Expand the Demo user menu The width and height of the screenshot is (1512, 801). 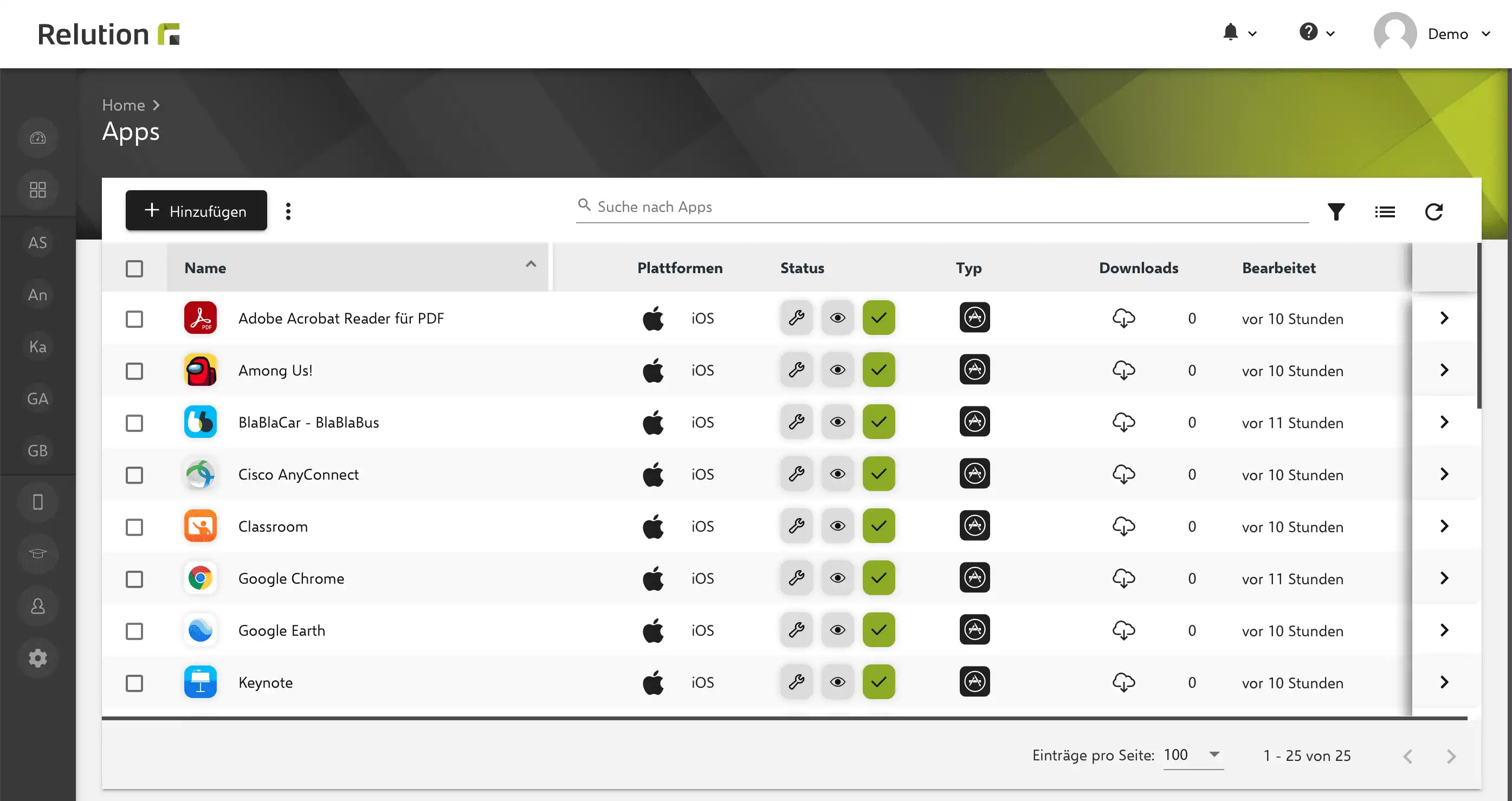click(x=1433, y=34)
